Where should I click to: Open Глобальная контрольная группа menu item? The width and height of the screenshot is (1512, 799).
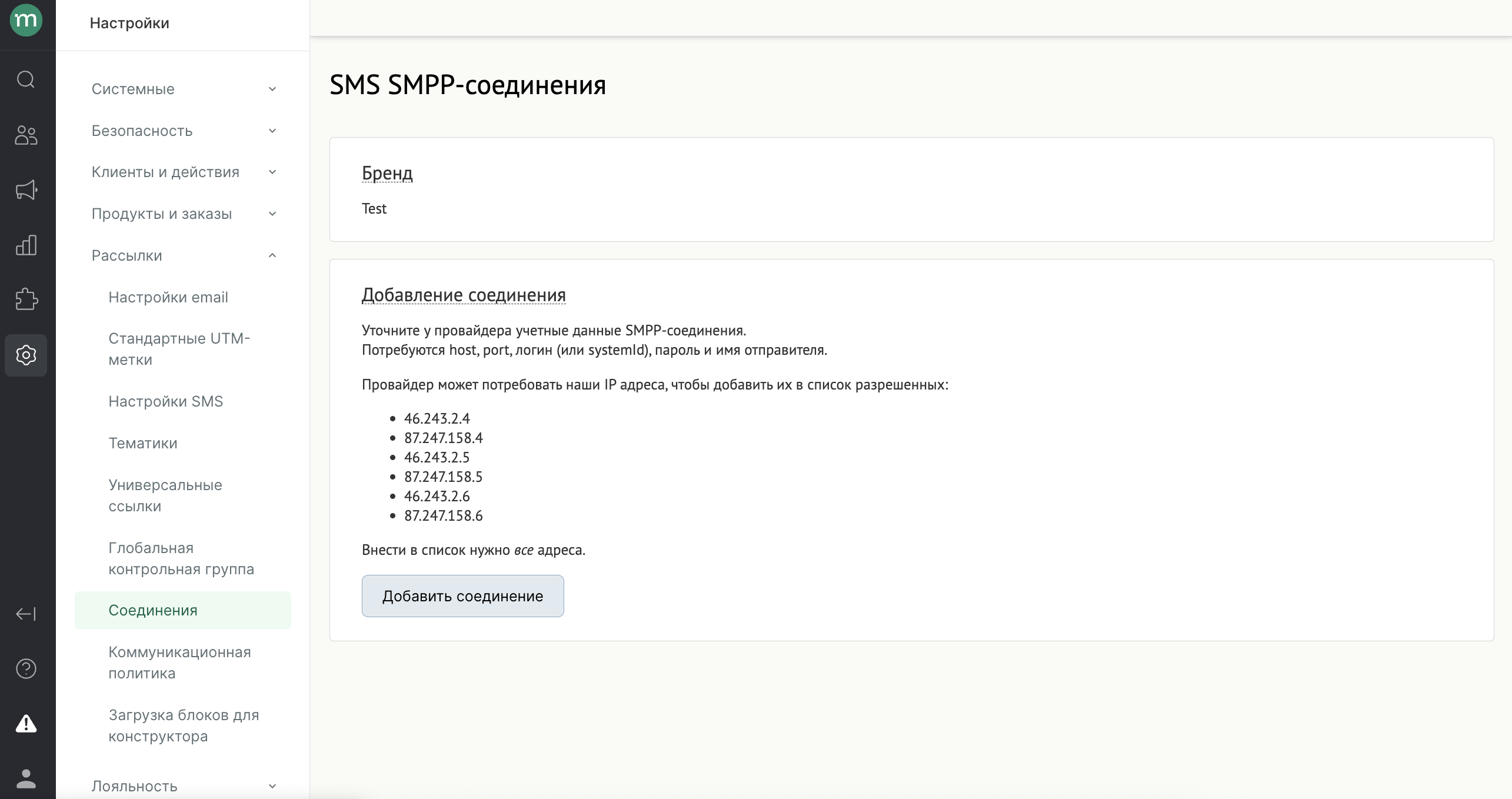[183, 558]
